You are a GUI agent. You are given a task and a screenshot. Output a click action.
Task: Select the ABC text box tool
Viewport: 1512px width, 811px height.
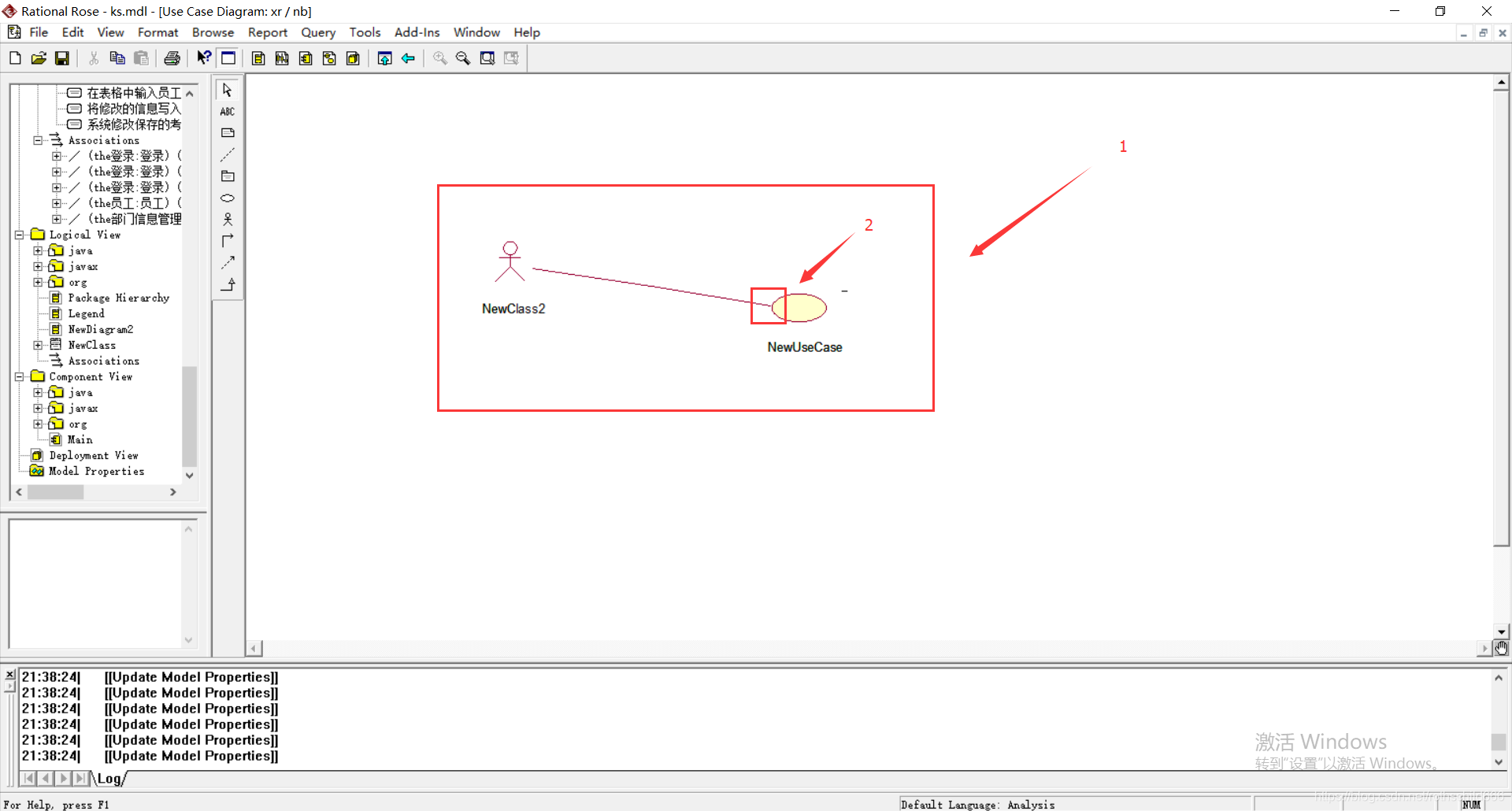(228, 112)
